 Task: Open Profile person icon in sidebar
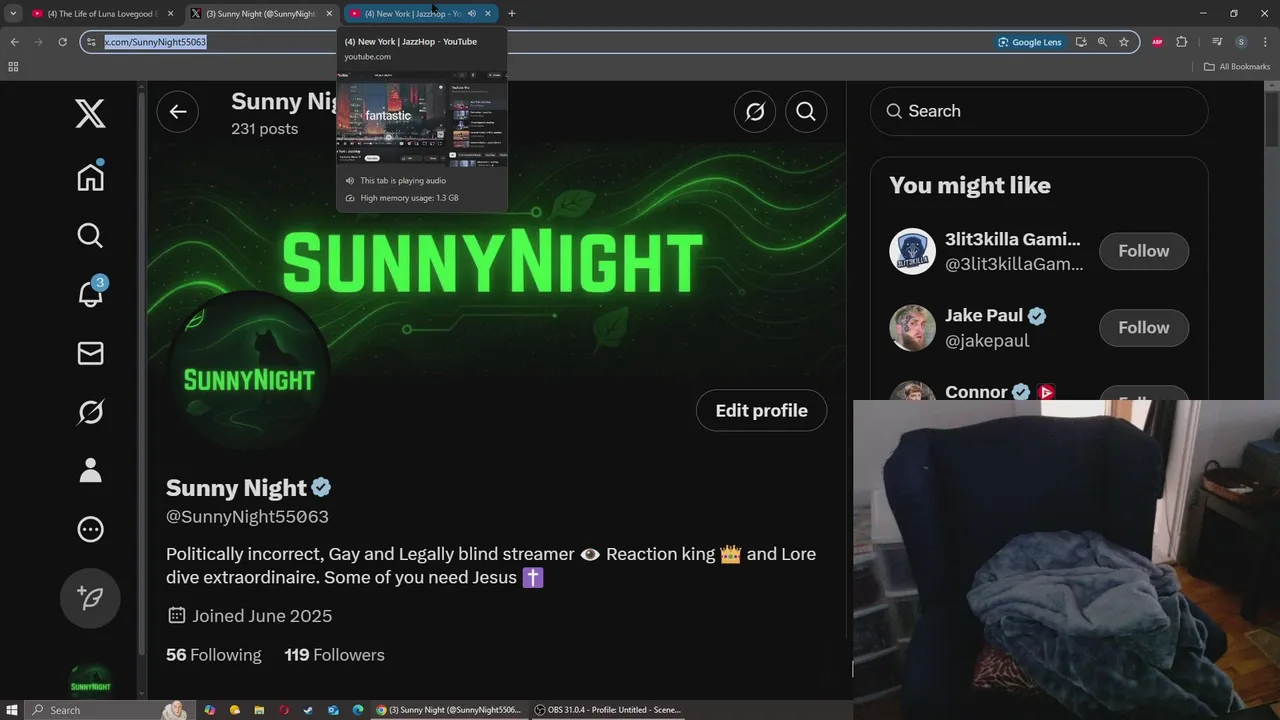(x=90, y=470)
